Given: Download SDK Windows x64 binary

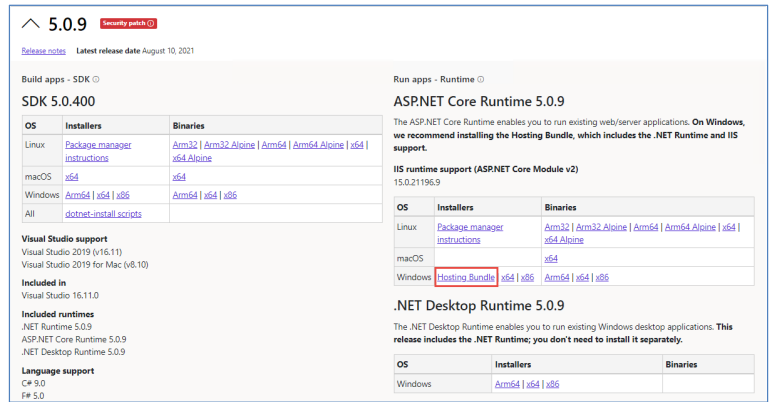Looking at the screenshot, I should (211, 195).
